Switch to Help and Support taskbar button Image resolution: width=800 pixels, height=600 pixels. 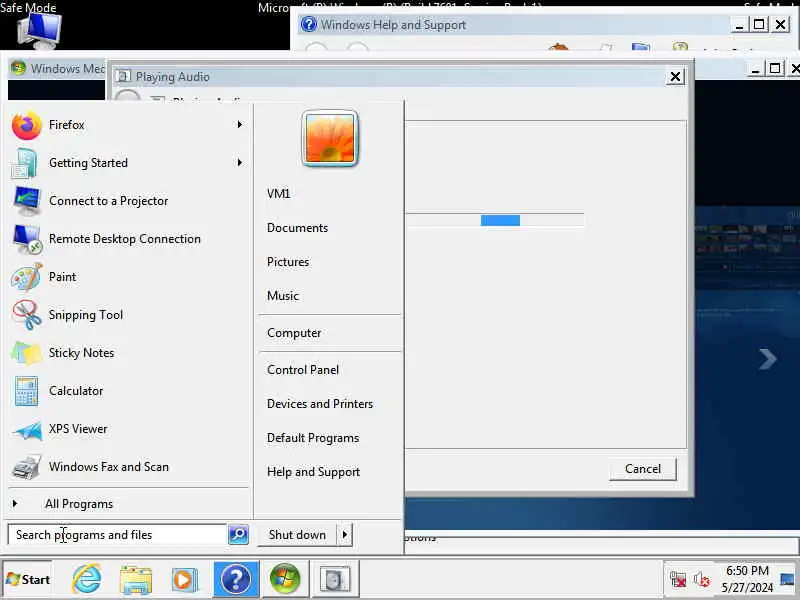tap(236, 579)
